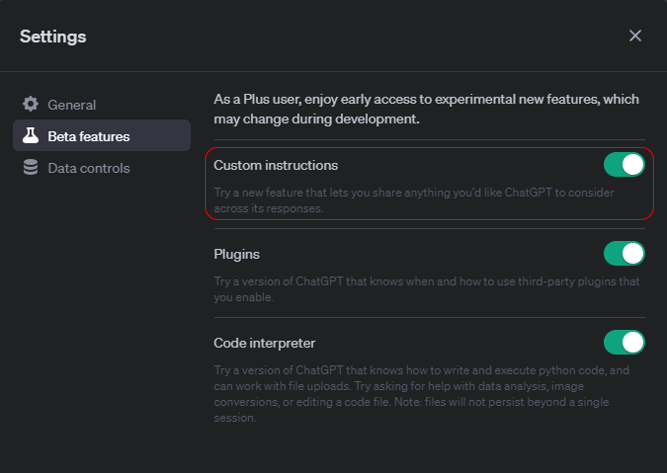The height and width of the screenshot is (473, 667).
Task: Disable the Custom instructions toggle
Action: (x=624, y=165)
